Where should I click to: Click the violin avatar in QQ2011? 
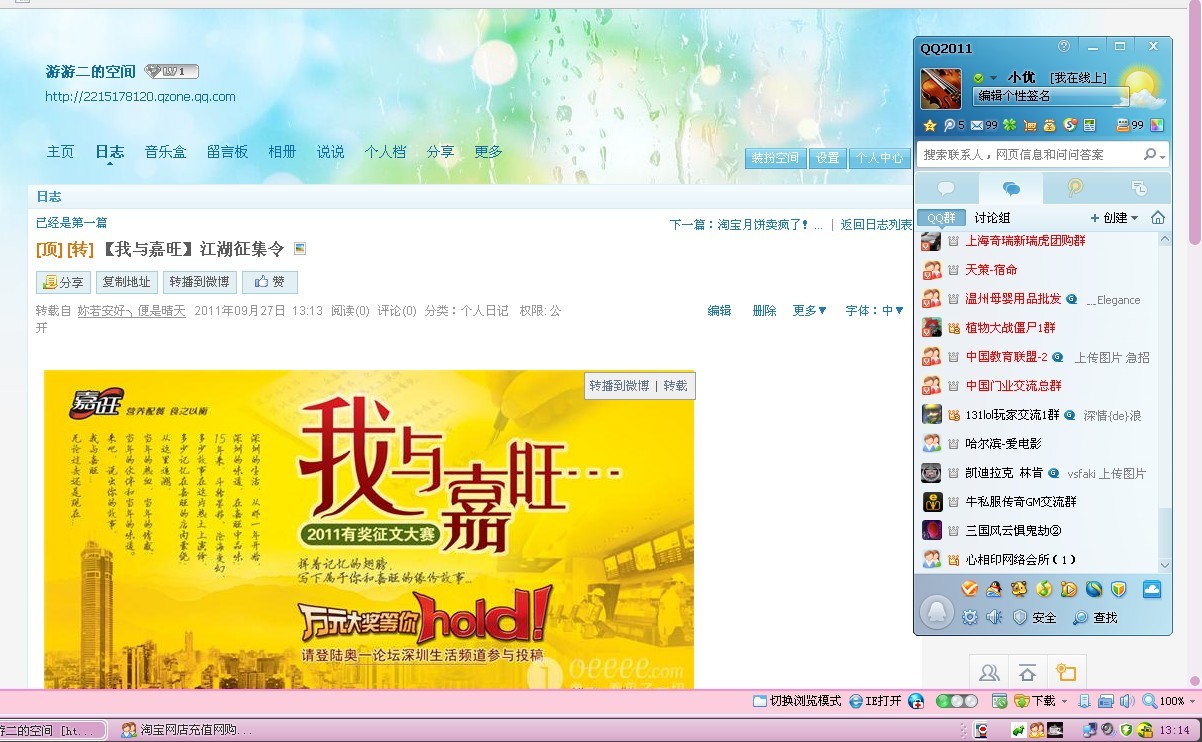click(x=941, y=89)
